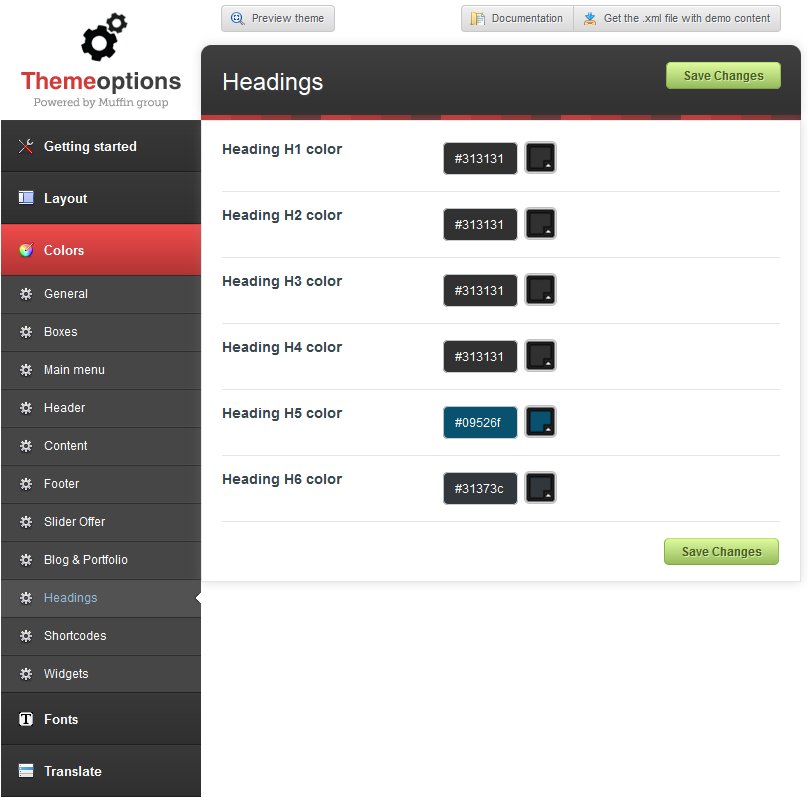Click the Layout panel icon
808x800 pixels.
pyautogui.click(x=26, y=198)
